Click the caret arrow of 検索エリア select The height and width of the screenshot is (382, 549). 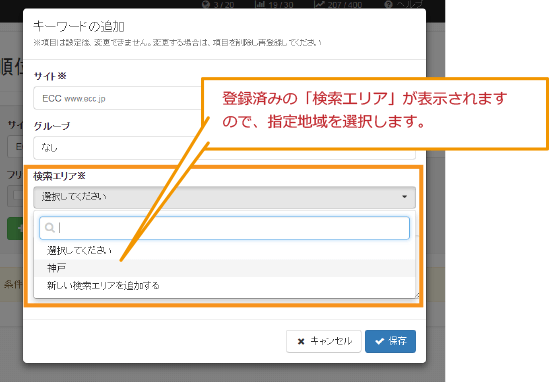pos(404,197)
